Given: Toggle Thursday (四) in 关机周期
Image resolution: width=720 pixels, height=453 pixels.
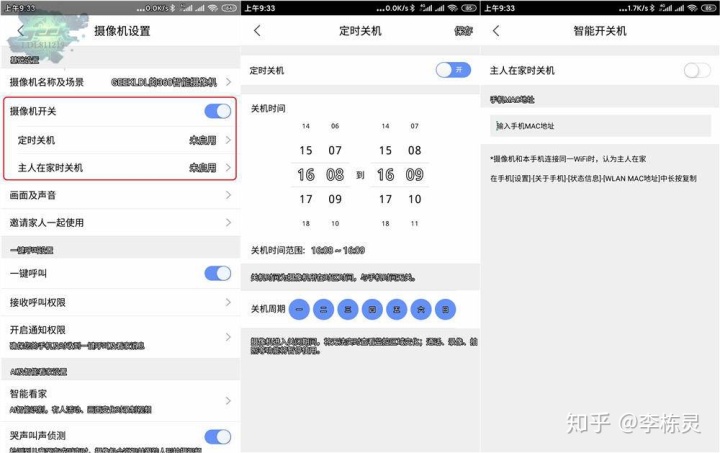Looking at the screenshot, I should click(x=372, y=309).
